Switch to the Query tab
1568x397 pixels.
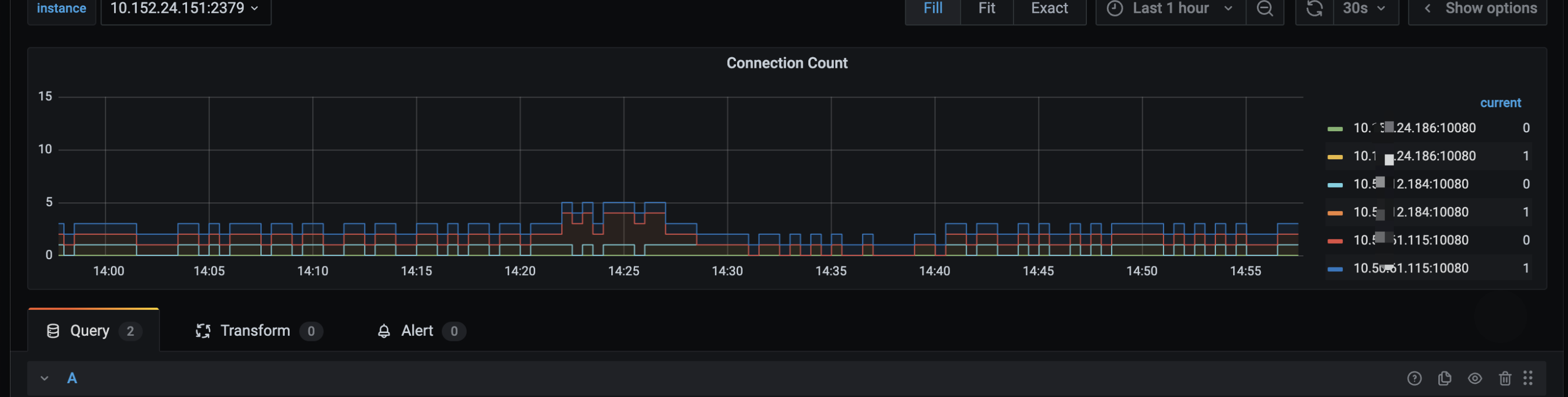coord(94,331)
